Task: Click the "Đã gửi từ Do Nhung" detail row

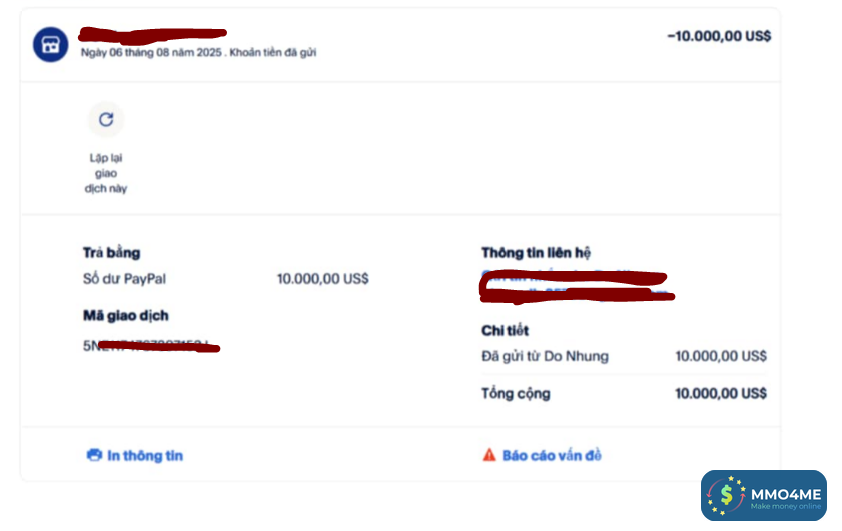Action: (545, 356)
